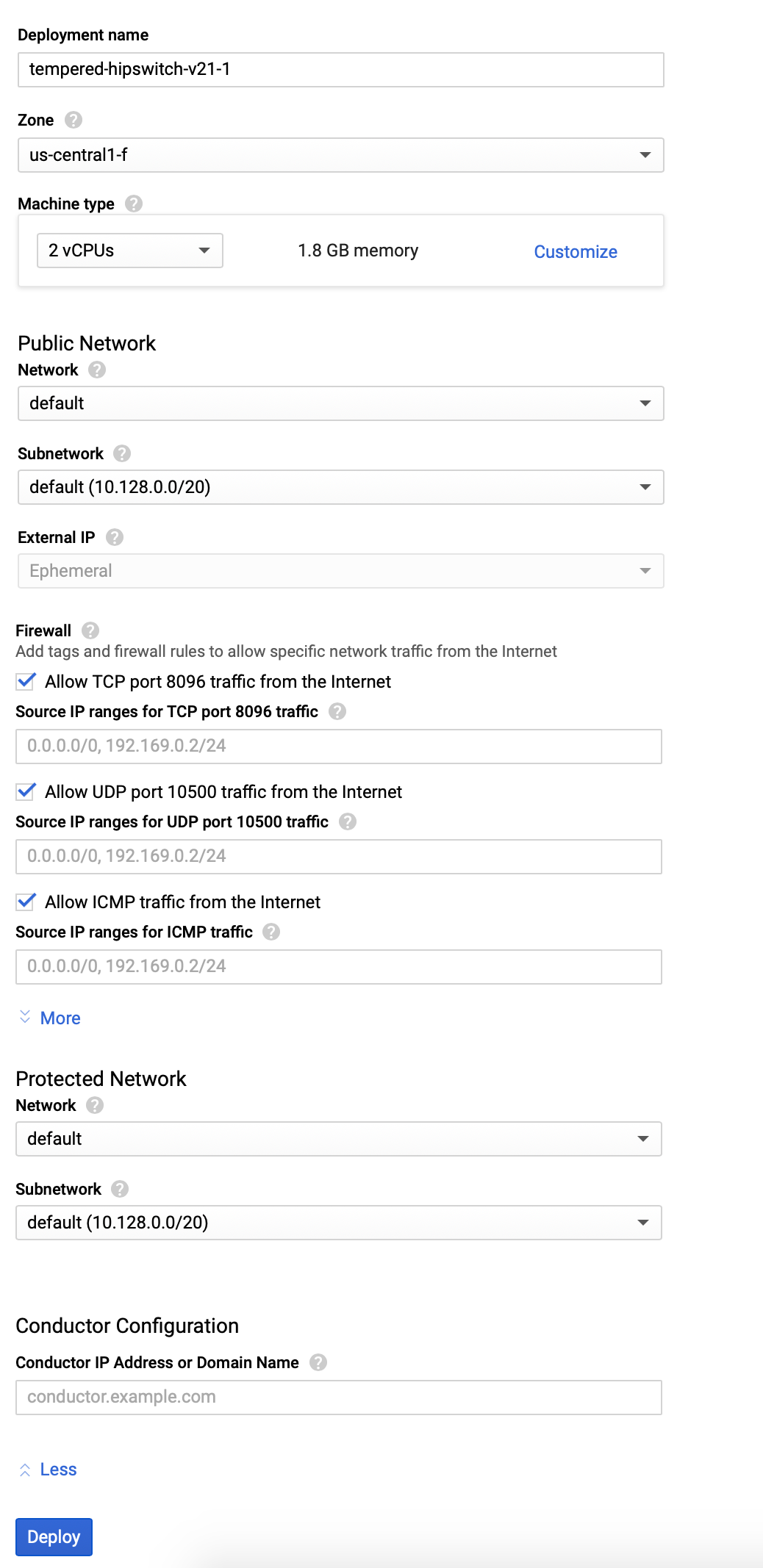
Task: Click the Customize machine type link
Action: [x=576, y=252]
